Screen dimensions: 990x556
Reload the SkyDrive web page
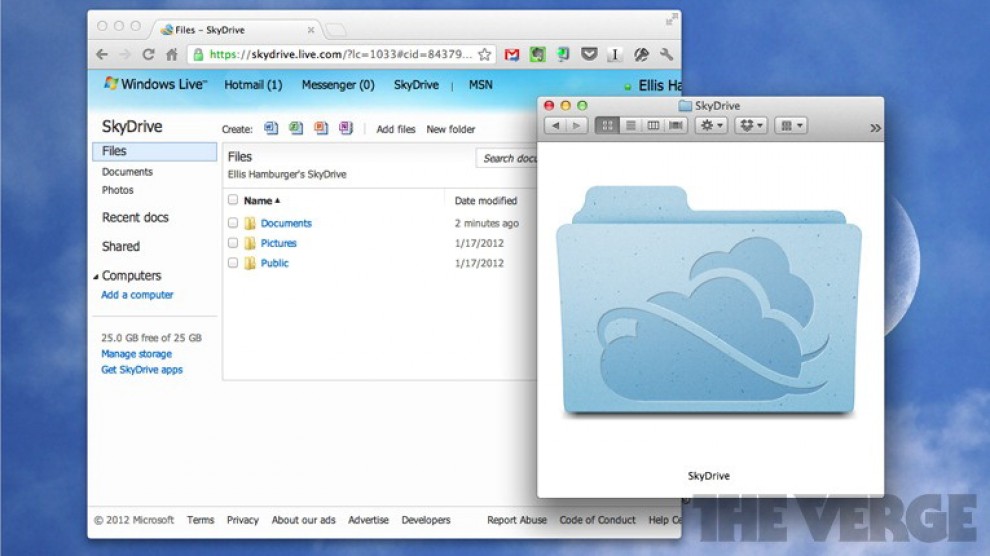148,55
